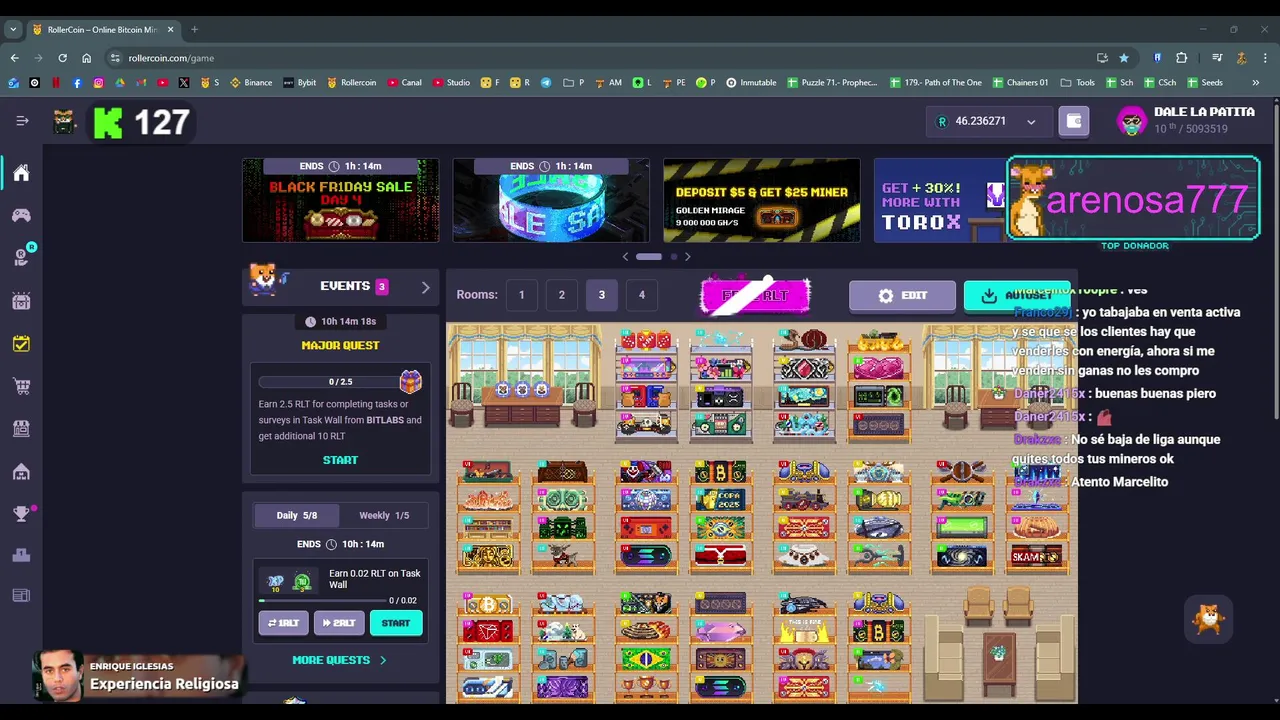Expand the Events panel chevron

click(425, 287)
